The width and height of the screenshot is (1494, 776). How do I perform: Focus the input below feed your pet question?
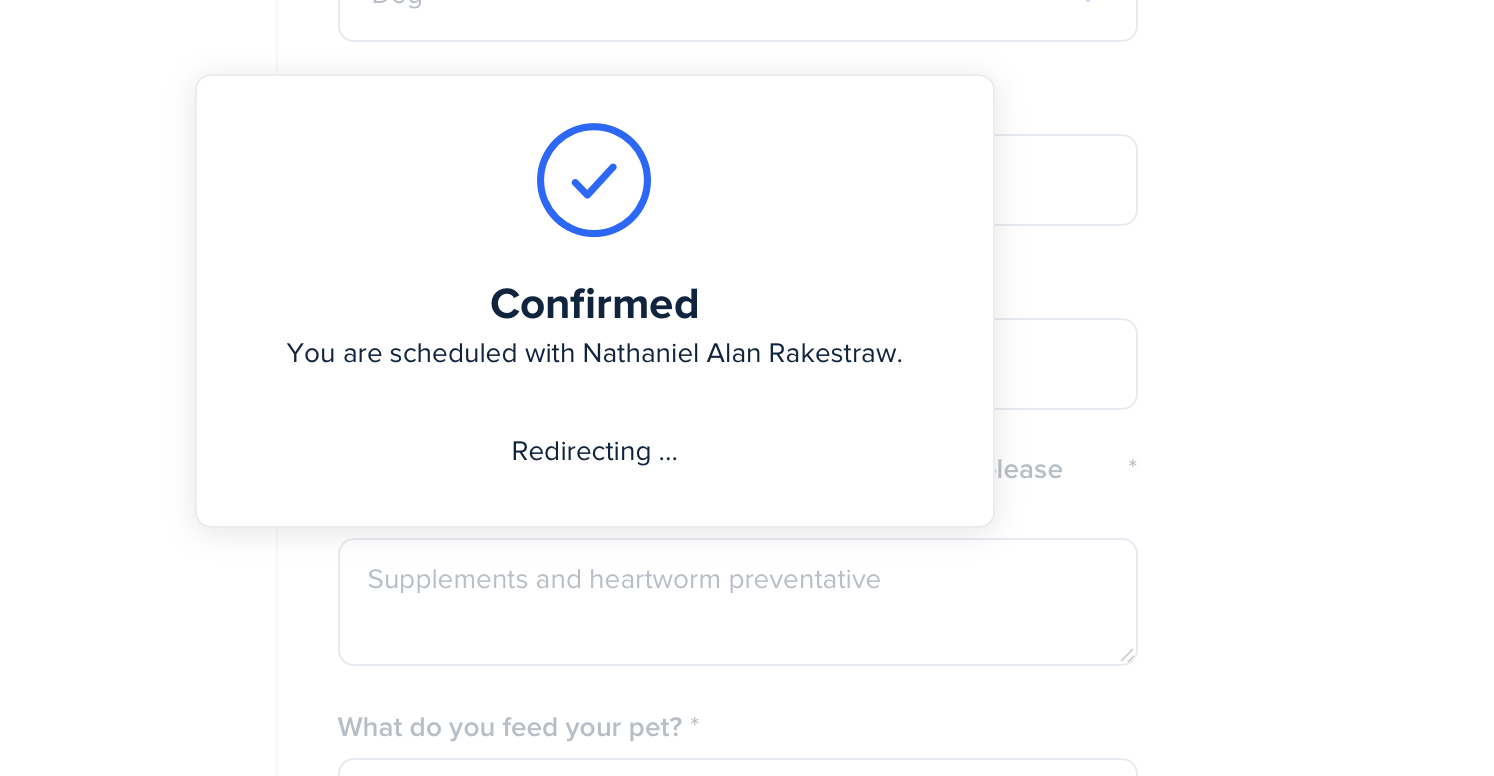(738, 767)
